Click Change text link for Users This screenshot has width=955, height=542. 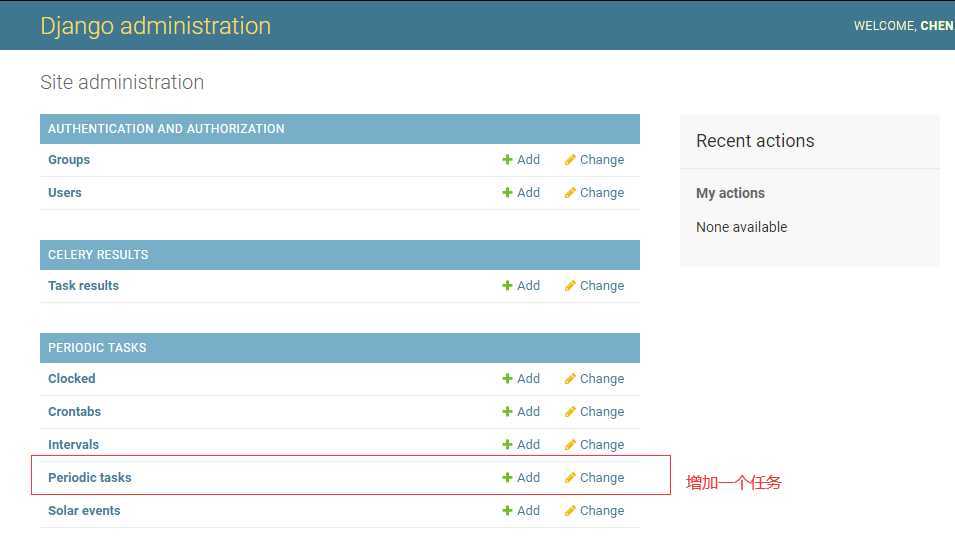coord(602,192)
